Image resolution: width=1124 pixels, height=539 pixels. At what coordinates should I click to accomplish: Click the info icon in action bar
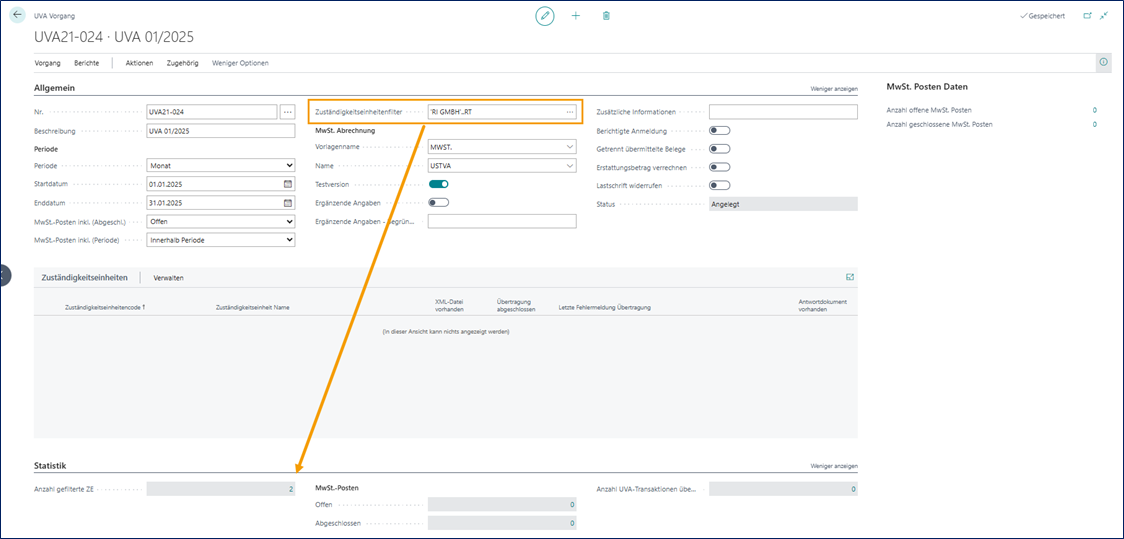pos(1103,62)
